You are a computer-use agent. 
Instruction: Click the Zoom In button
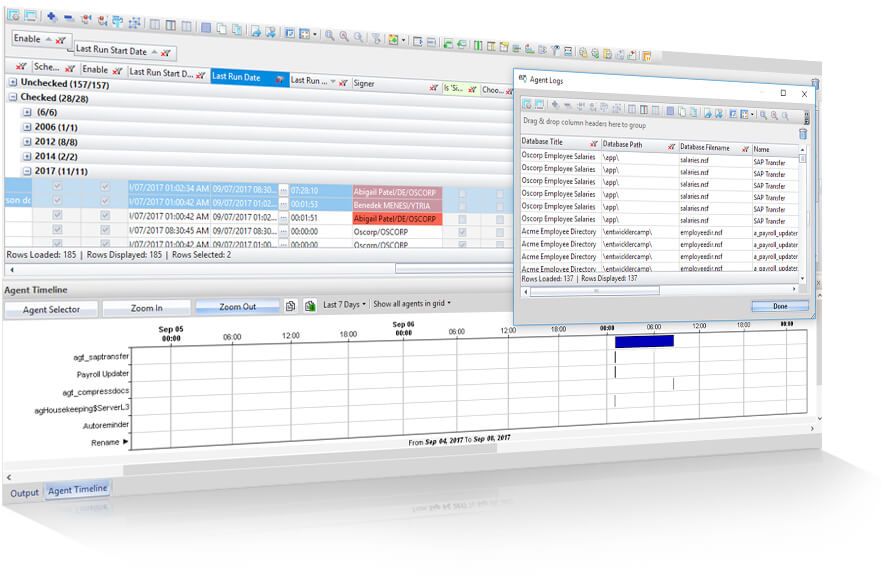[x=147, y=308]
